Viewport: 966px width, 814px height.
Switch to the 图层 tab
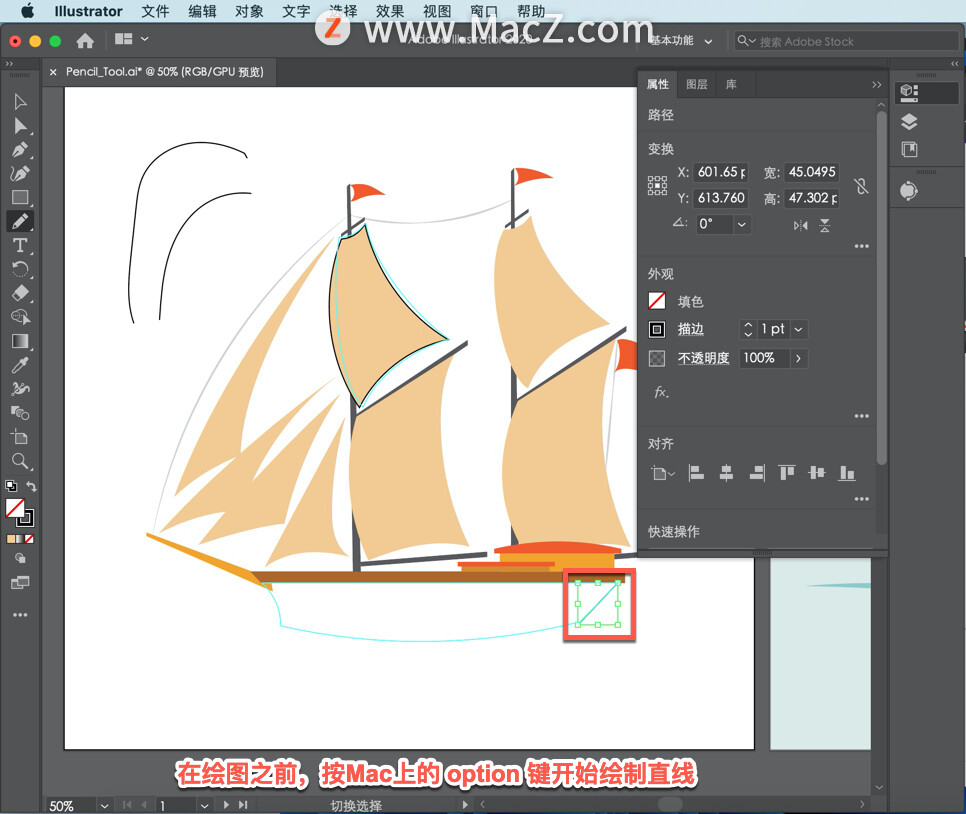pos(697,84)
